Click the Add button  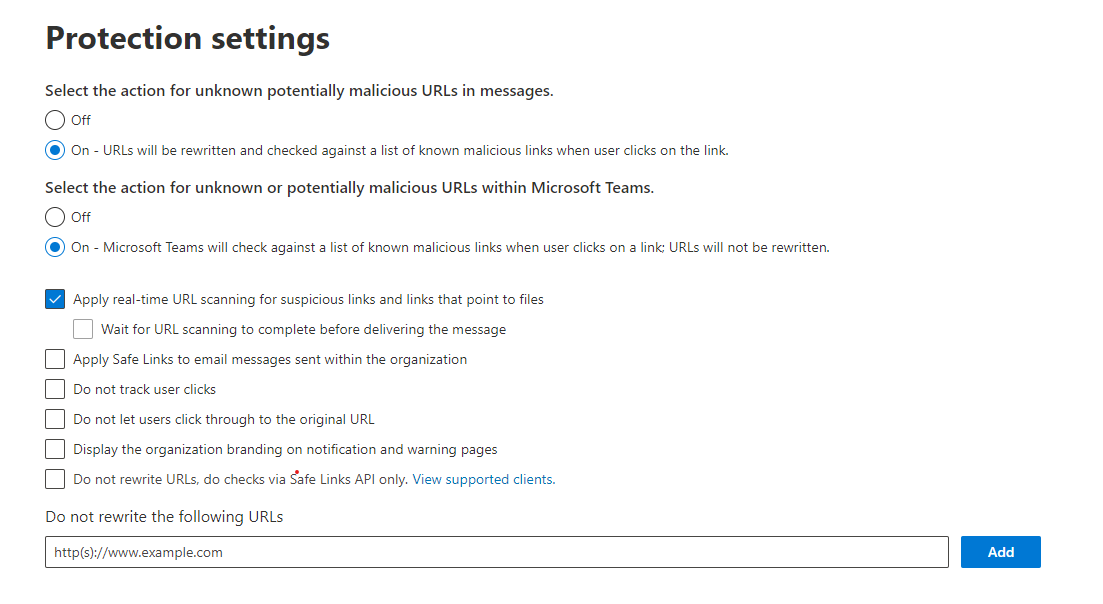pyautogui.click(x=1000, y=551)
